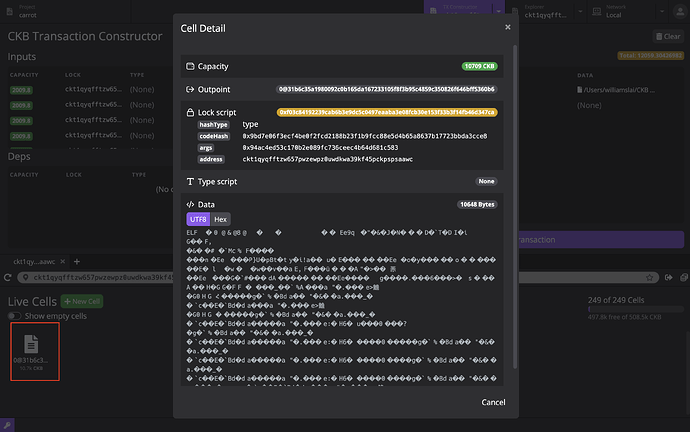This screenshot has height=432, width=690.
Task: Select the 0@31b6c3... live cell thumbnail
Action: coord(35,351)
